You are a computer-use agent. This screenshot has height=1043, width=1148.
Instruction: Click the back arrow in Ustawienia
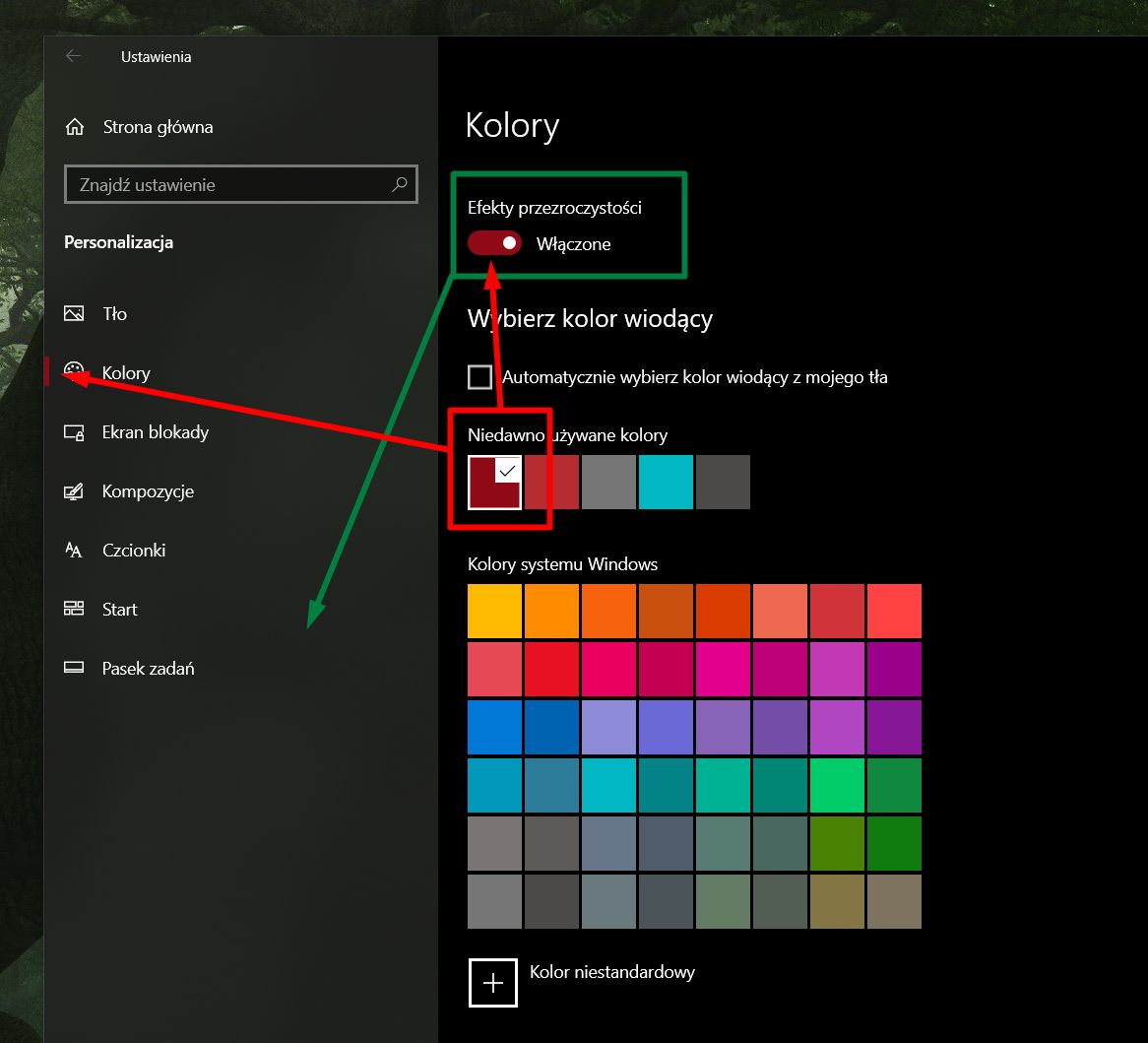[x=73, y=56]
